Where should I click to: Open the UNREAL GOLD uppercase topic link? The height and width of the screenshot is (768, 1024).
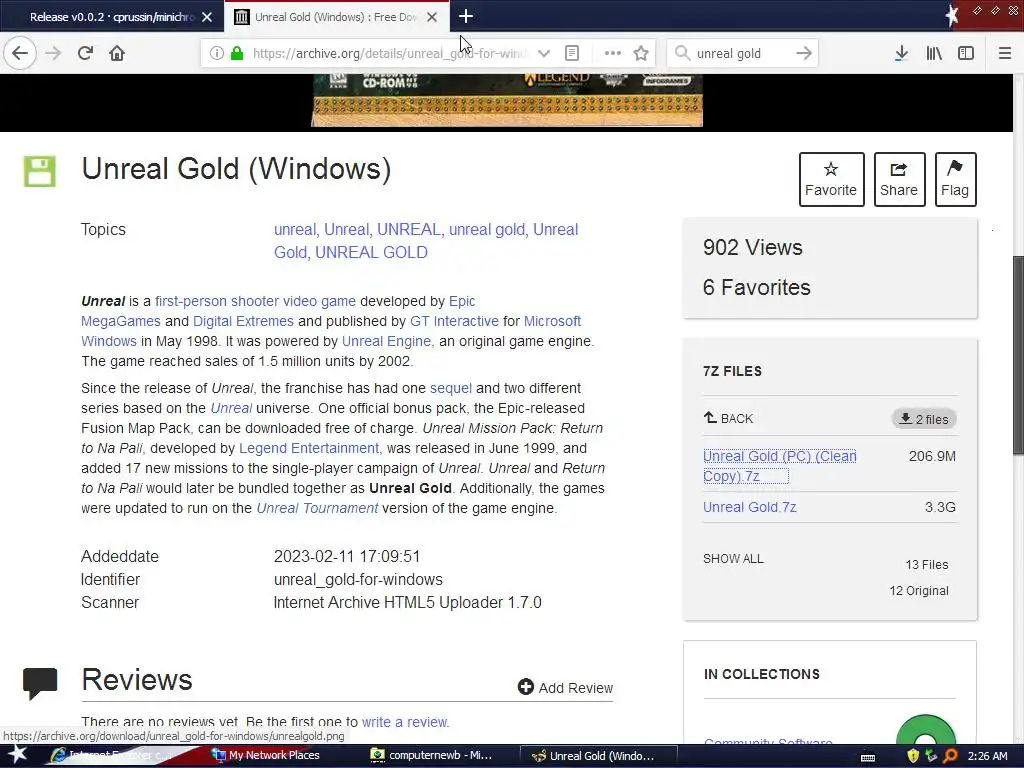(371, 253)
